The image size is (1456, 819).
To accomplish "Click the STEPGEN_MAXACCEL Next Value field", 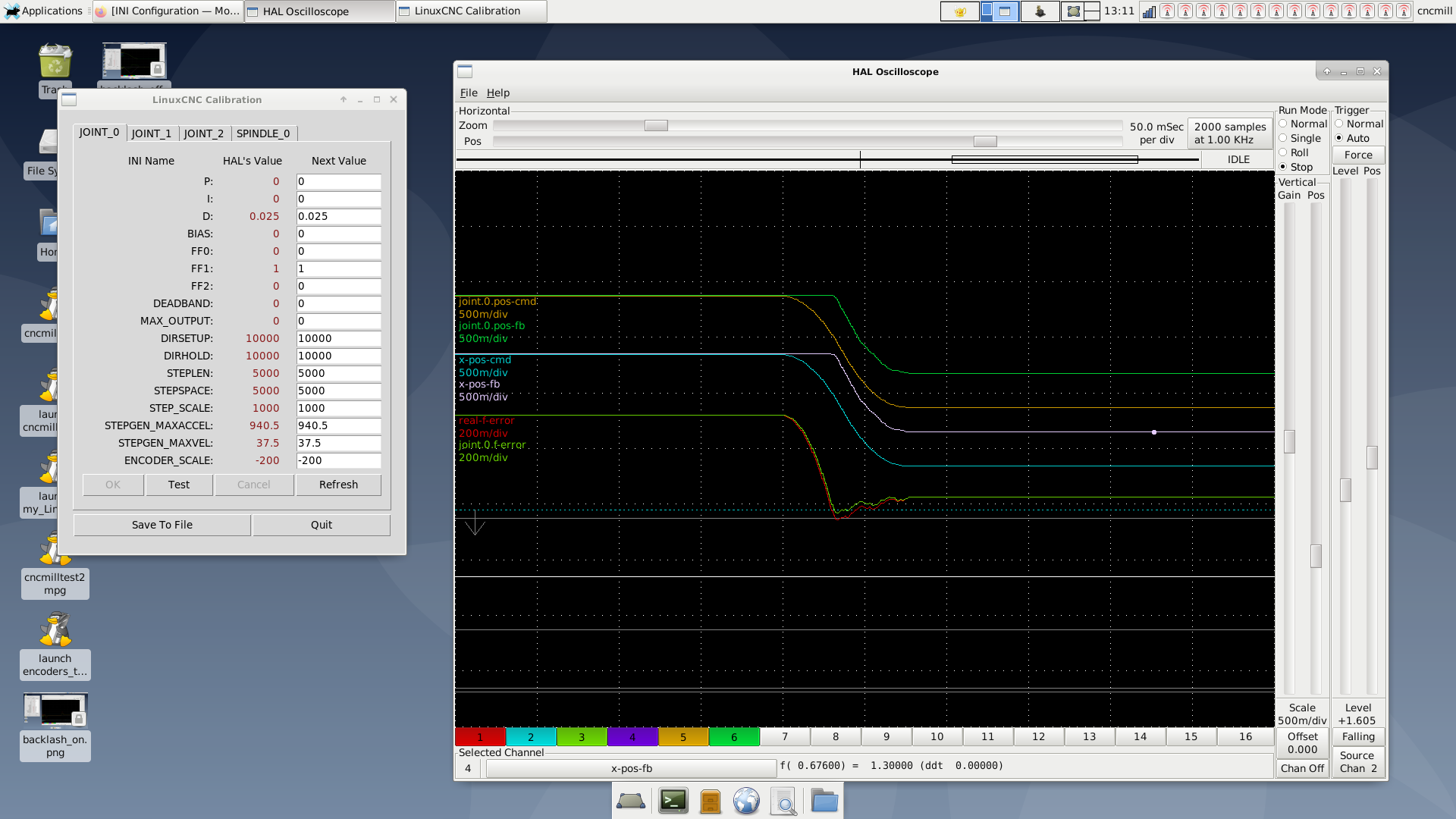I will pyautogui.click(x=338, y=425).
